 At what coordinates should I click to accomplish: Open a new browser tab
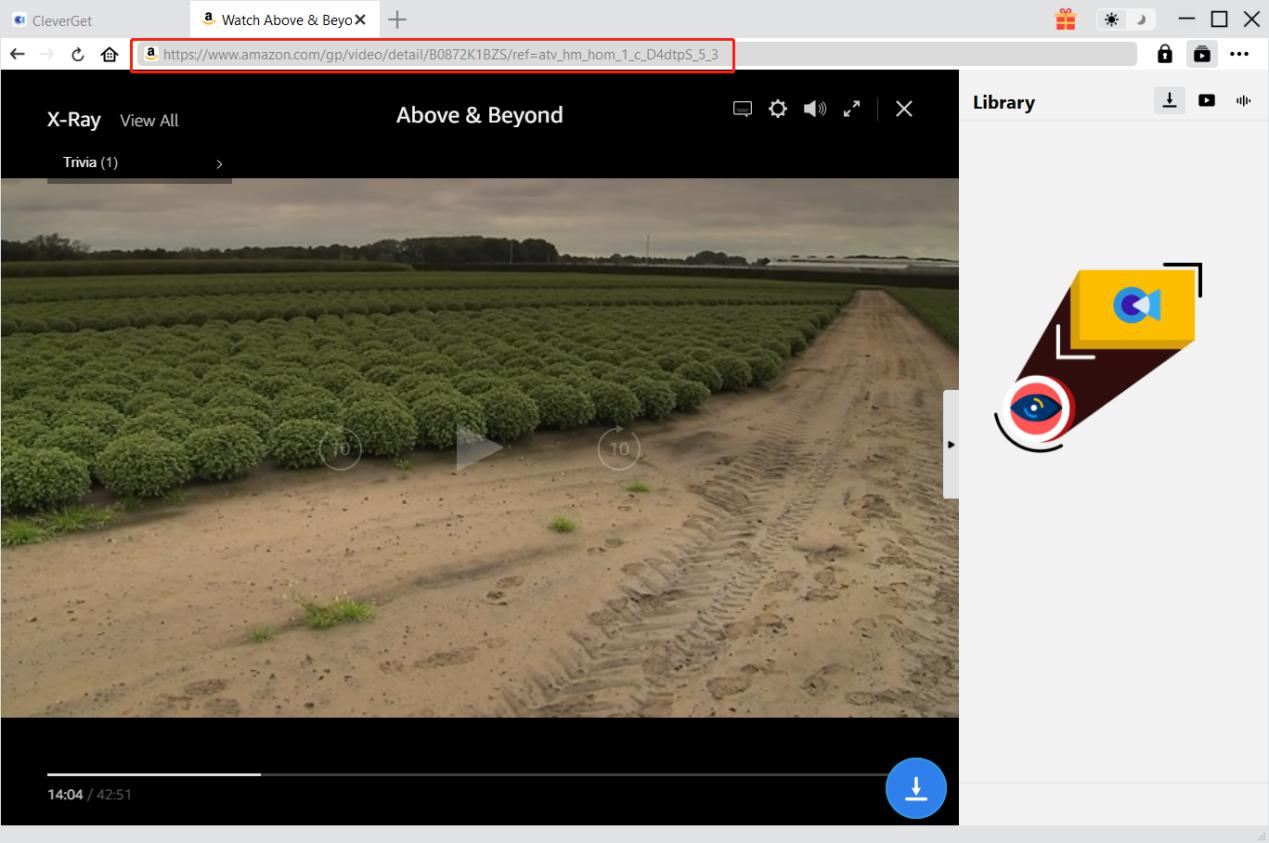point(397,19)
